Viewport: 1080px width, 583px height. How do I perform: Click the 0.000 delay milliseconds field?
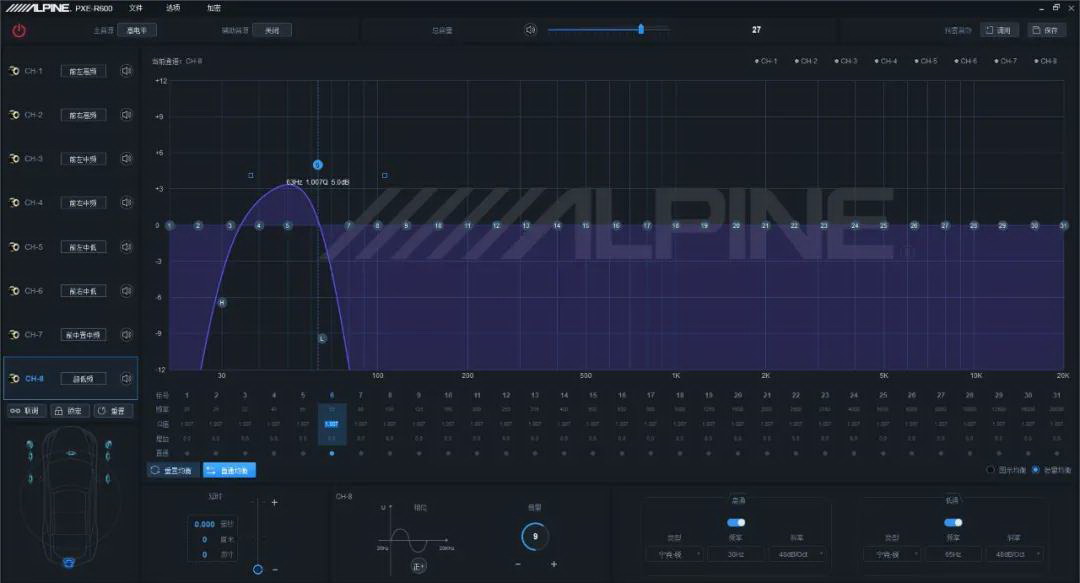pos(205,524)
